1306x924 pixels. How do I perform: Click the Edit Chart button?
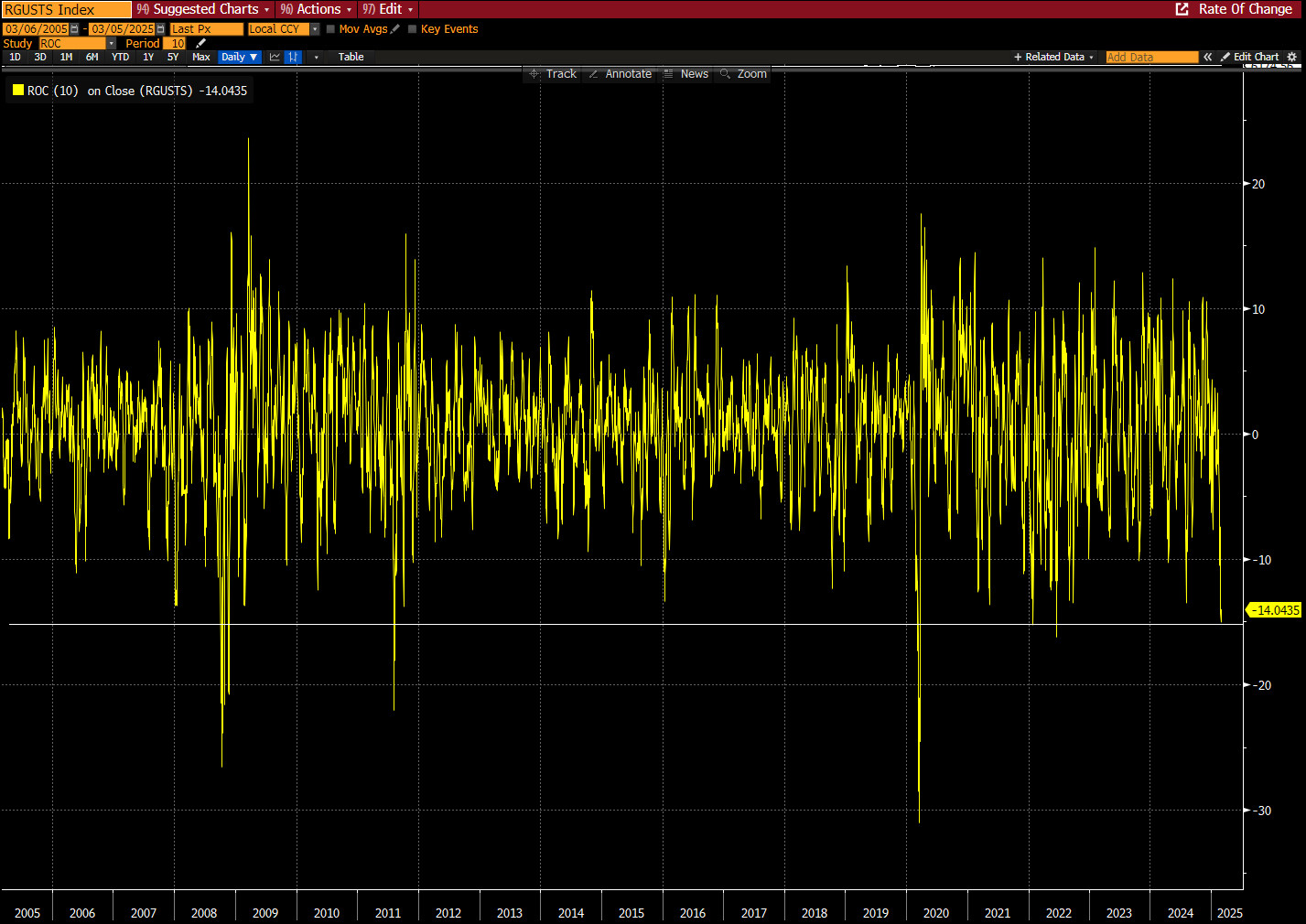click(1250, 57)
